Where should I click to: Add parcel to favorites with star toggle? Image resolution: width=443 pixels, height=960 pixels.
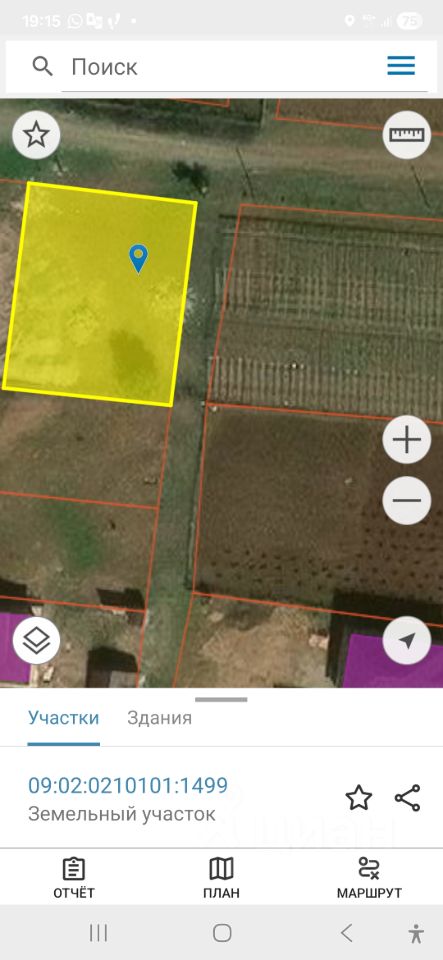(359, 798)
